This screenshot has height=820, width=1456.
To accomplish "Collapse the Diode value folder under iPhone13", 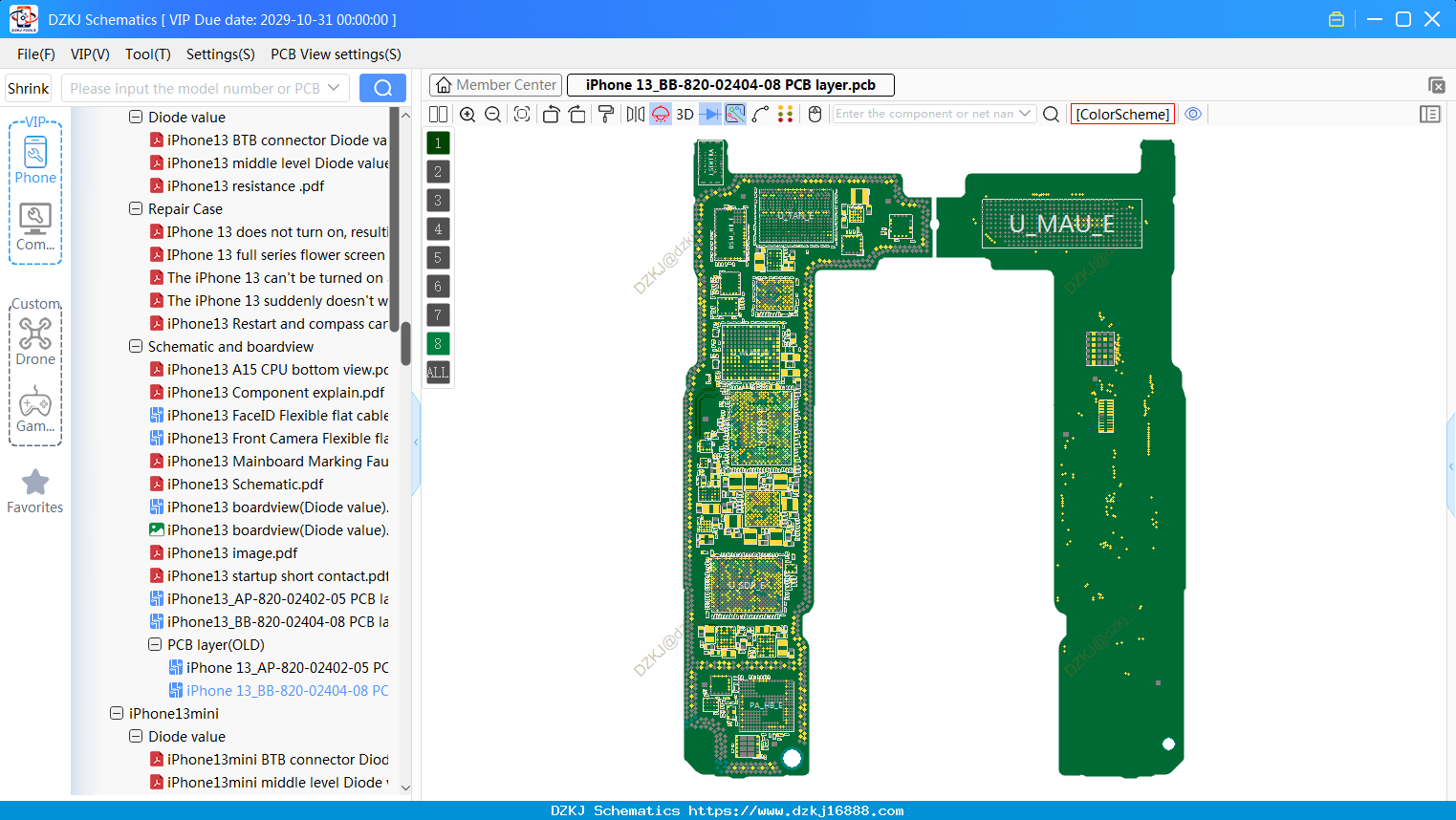I will point(136,117).
